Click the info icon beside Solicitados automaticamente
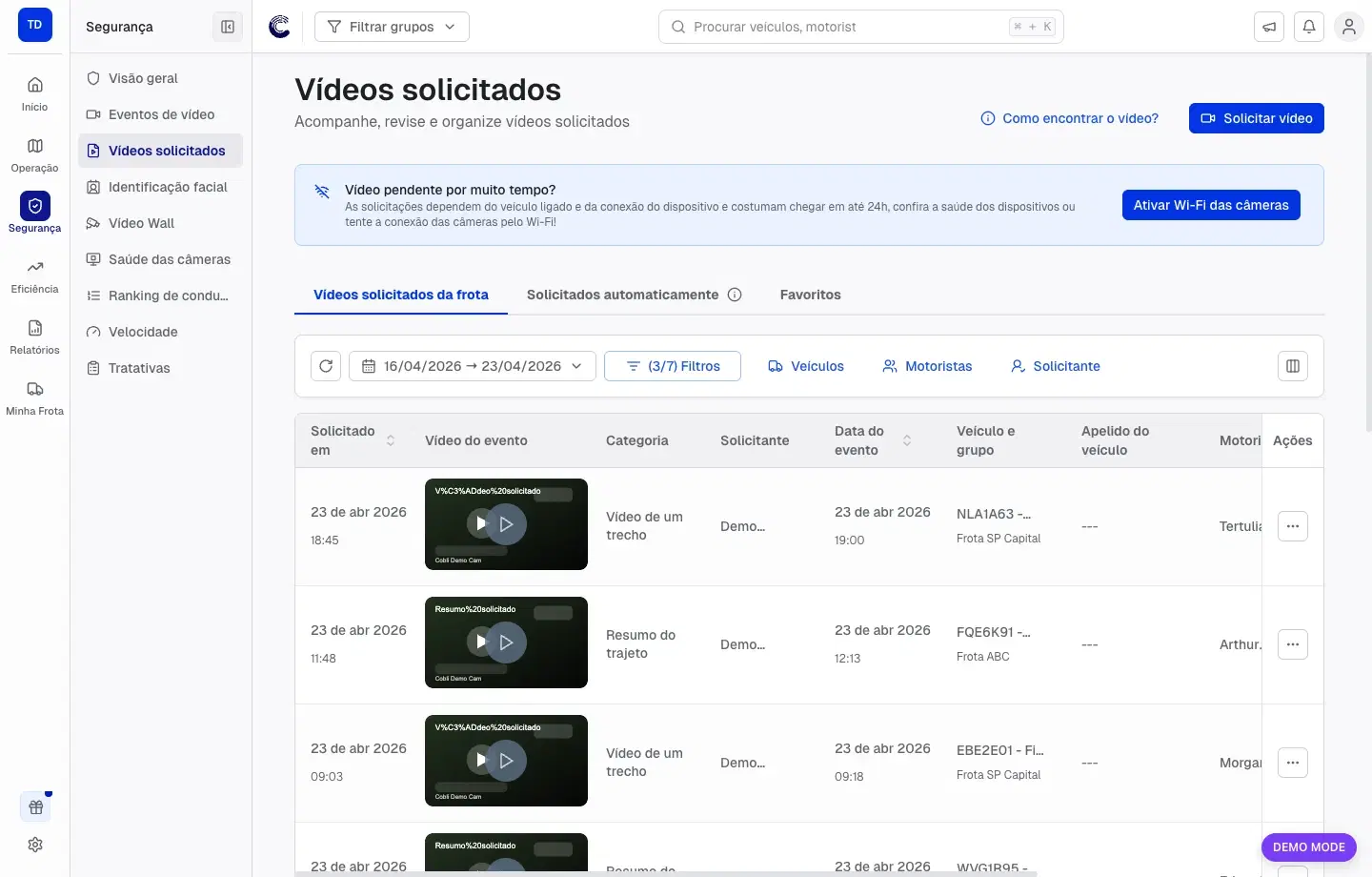1372x877 pixels. point(735,295)
